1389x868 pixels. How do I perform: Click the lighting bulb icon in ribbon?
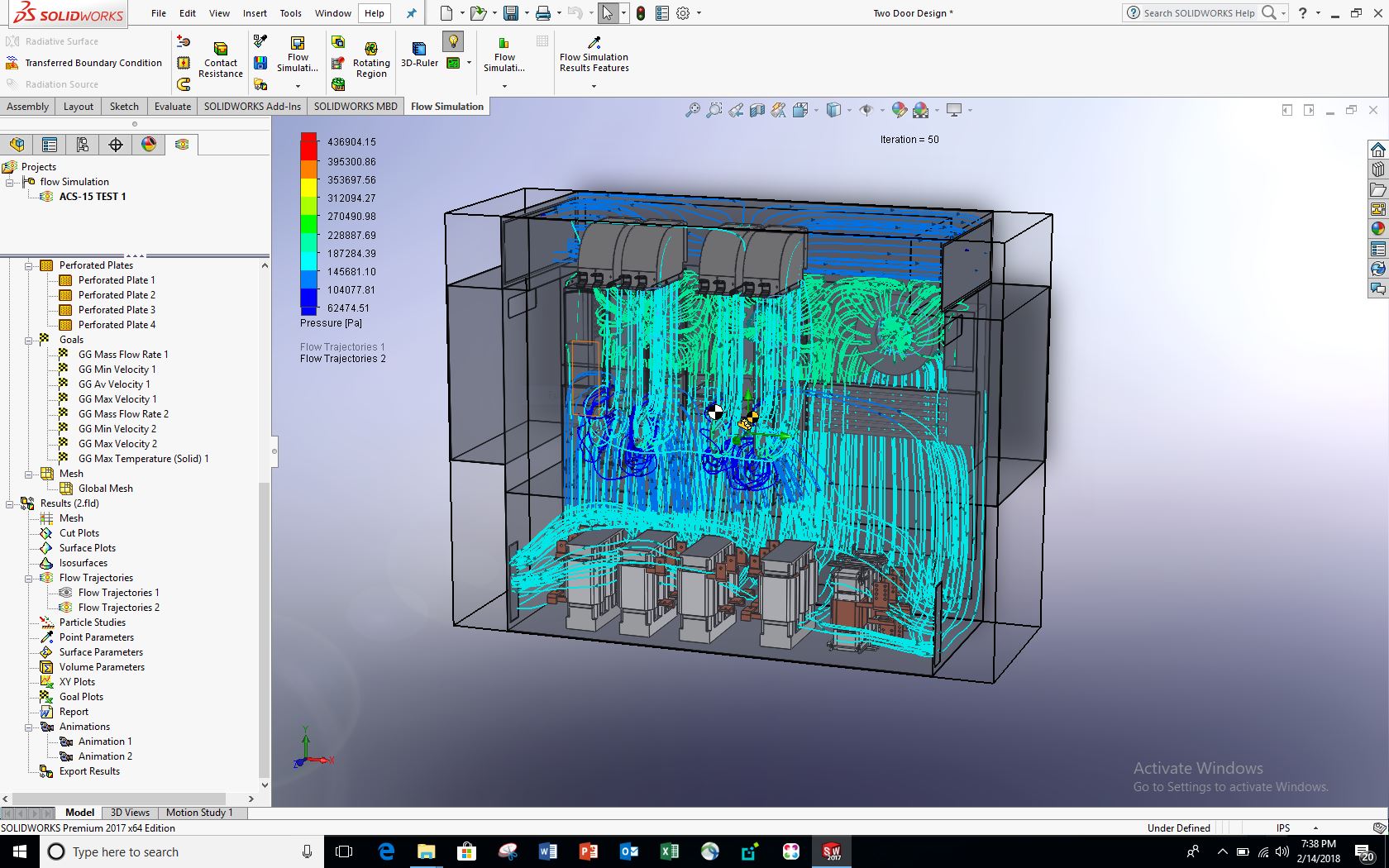(x=453, y=41)
